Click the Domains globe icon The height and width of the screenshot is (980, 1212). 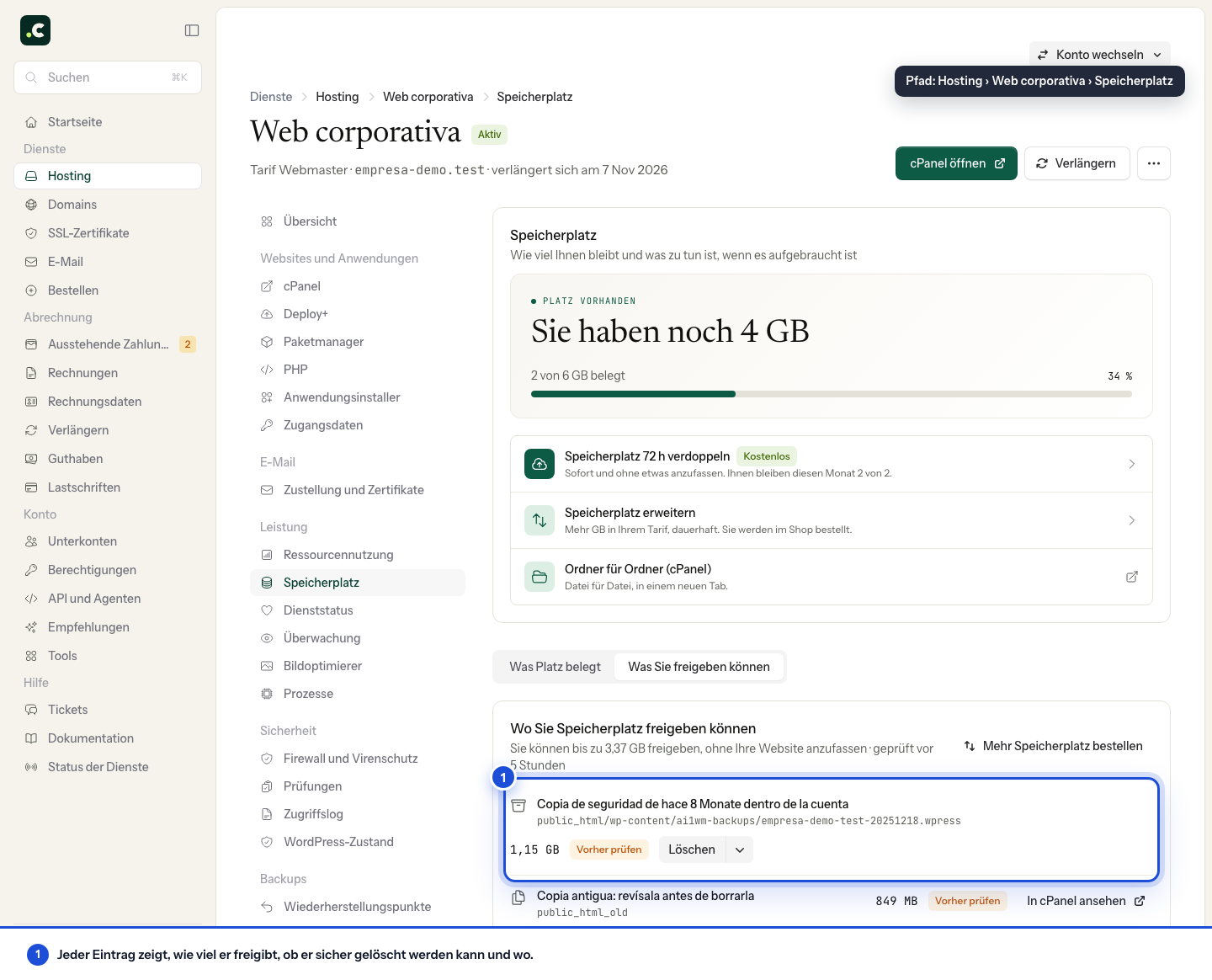[x=31, y=205]
